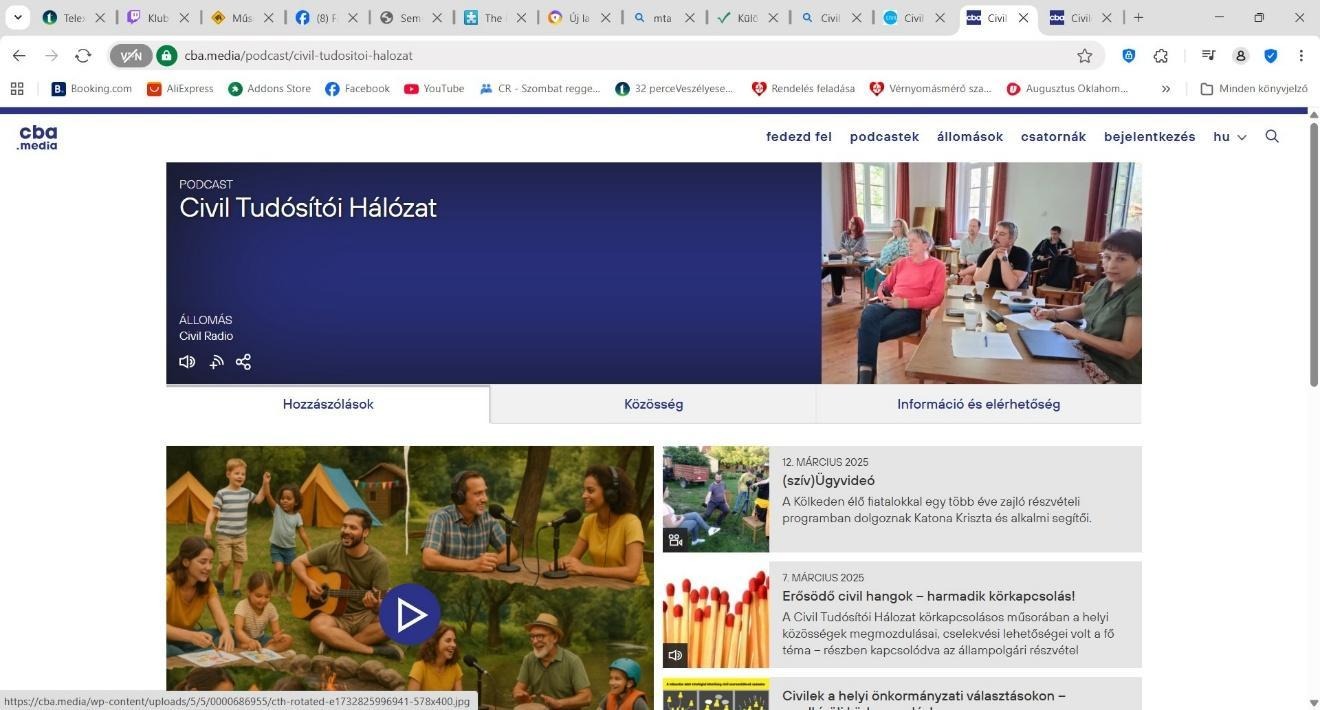The width and height of the screenshot is (1320, 710).
Task: Click the cba.media logo
Action: click(x=38, y=138)
